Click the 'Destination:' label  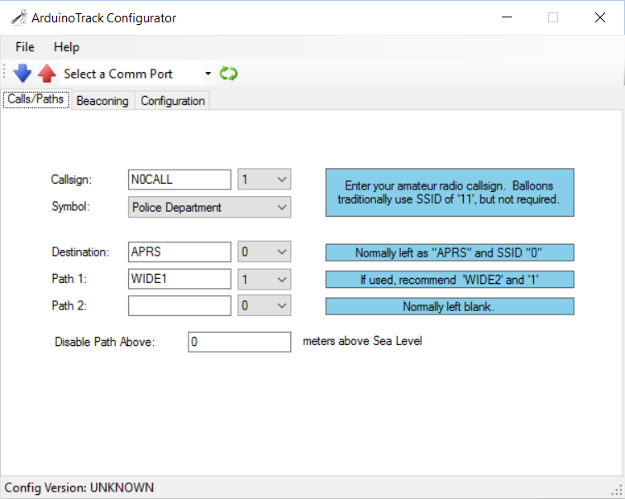81,252
